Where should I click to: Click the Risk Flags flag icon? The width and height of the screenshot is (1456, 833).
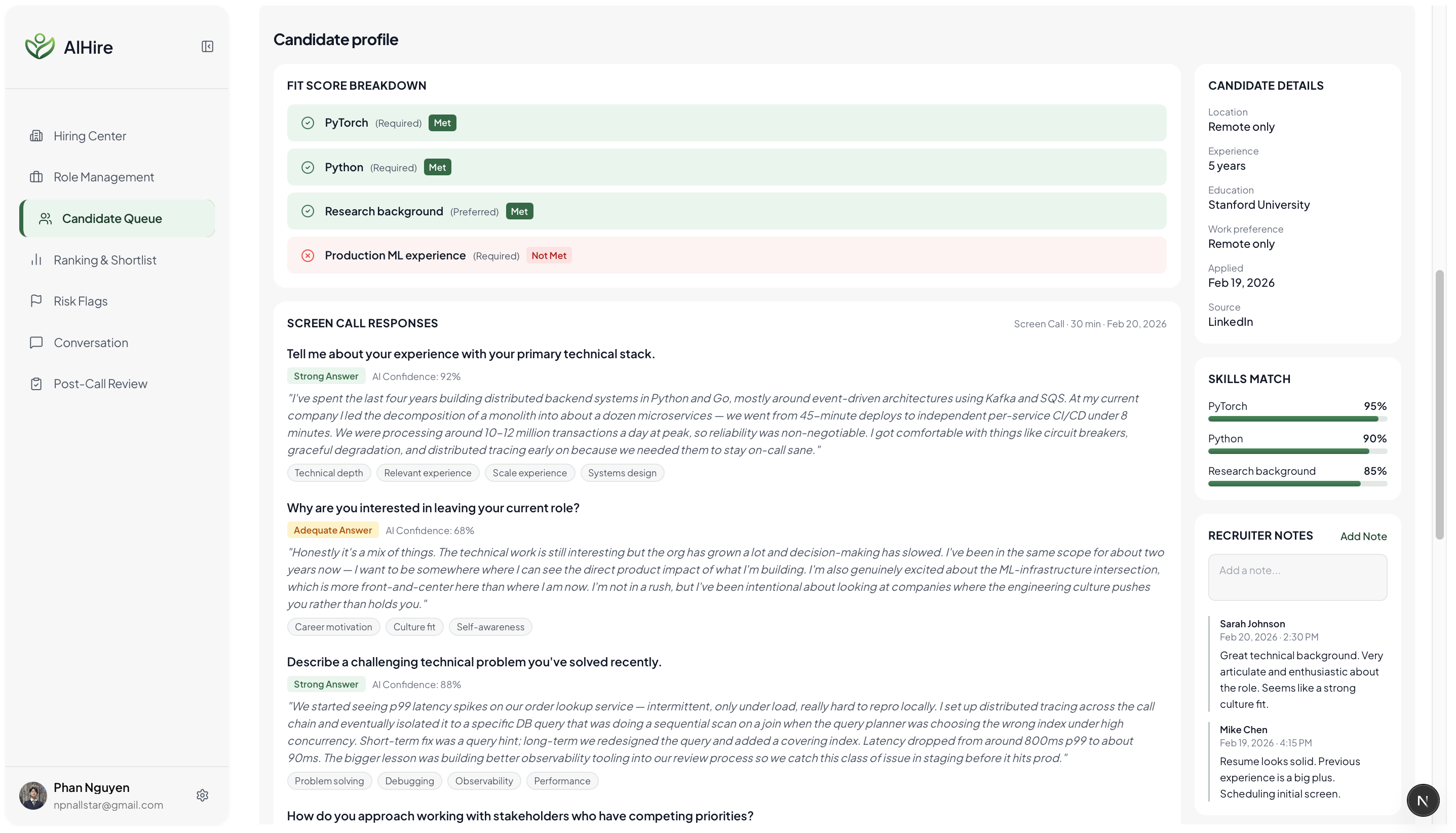tap(36, 300)
